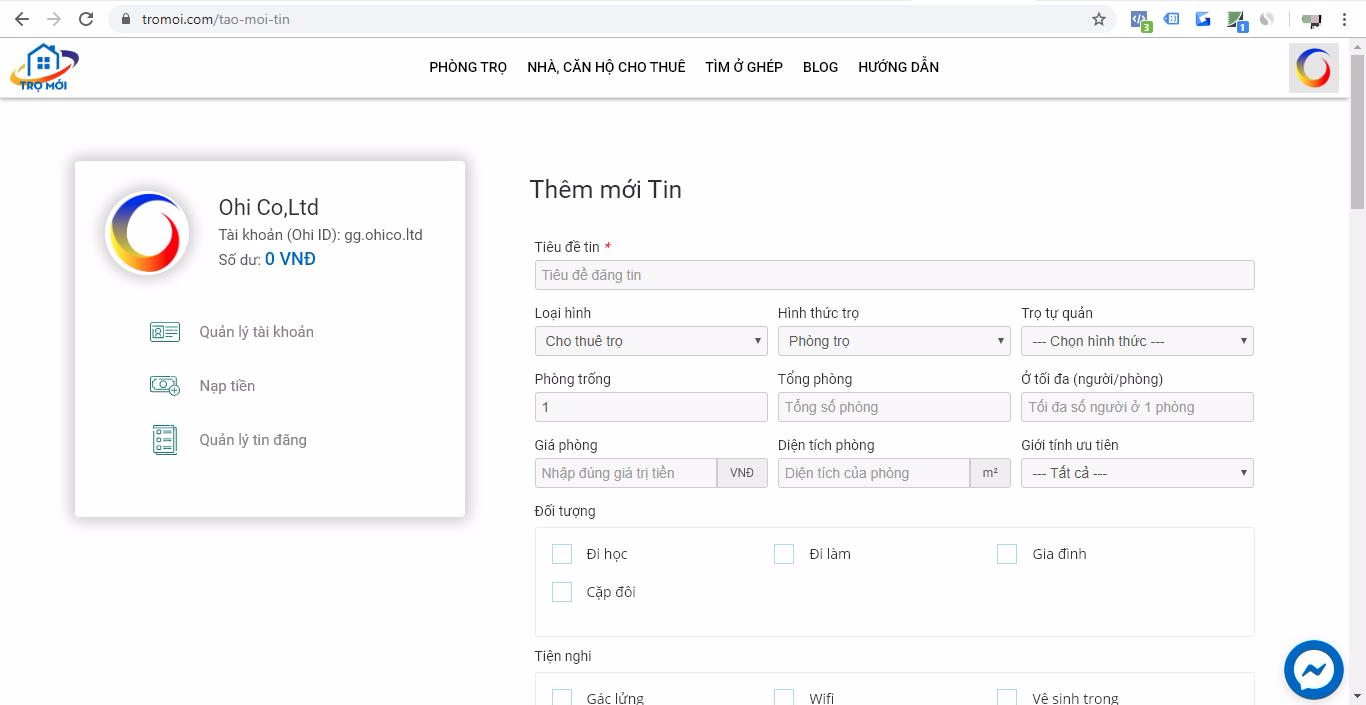Click the grey circular extension icon

[1267, 19]
